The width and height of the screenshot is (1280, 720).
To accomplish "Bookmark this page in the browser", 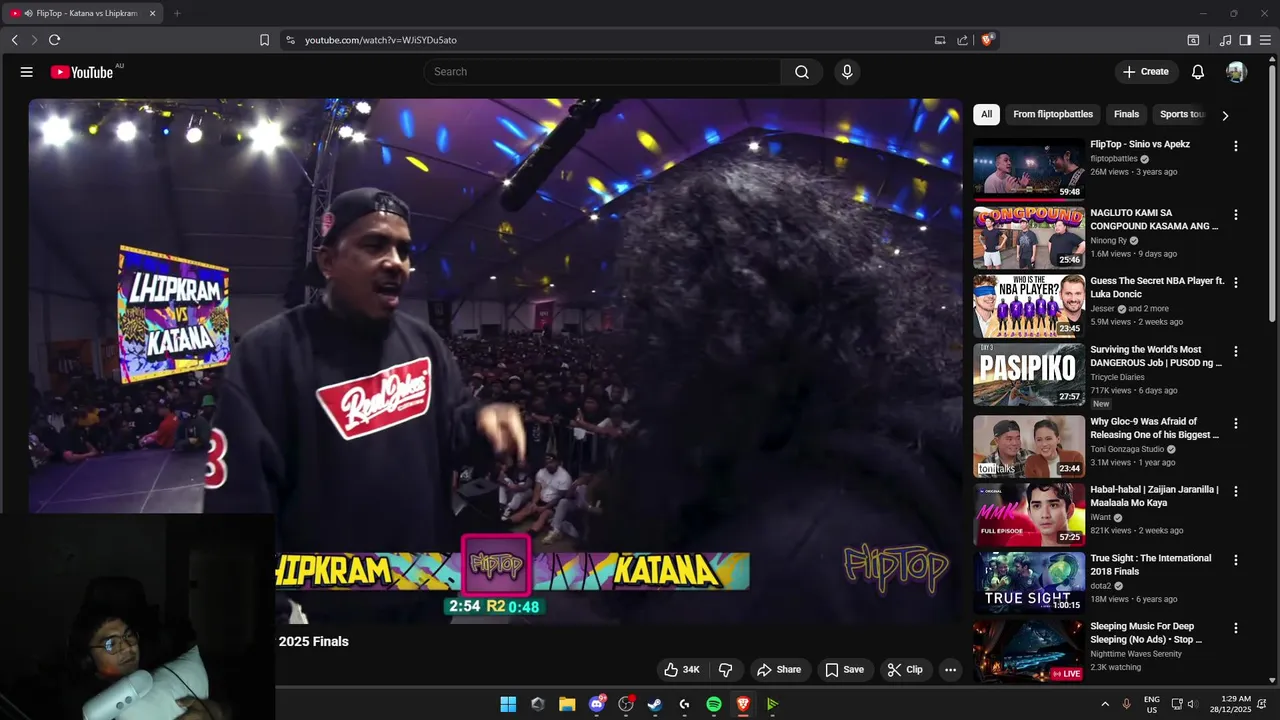I will (x=264, y=40).
